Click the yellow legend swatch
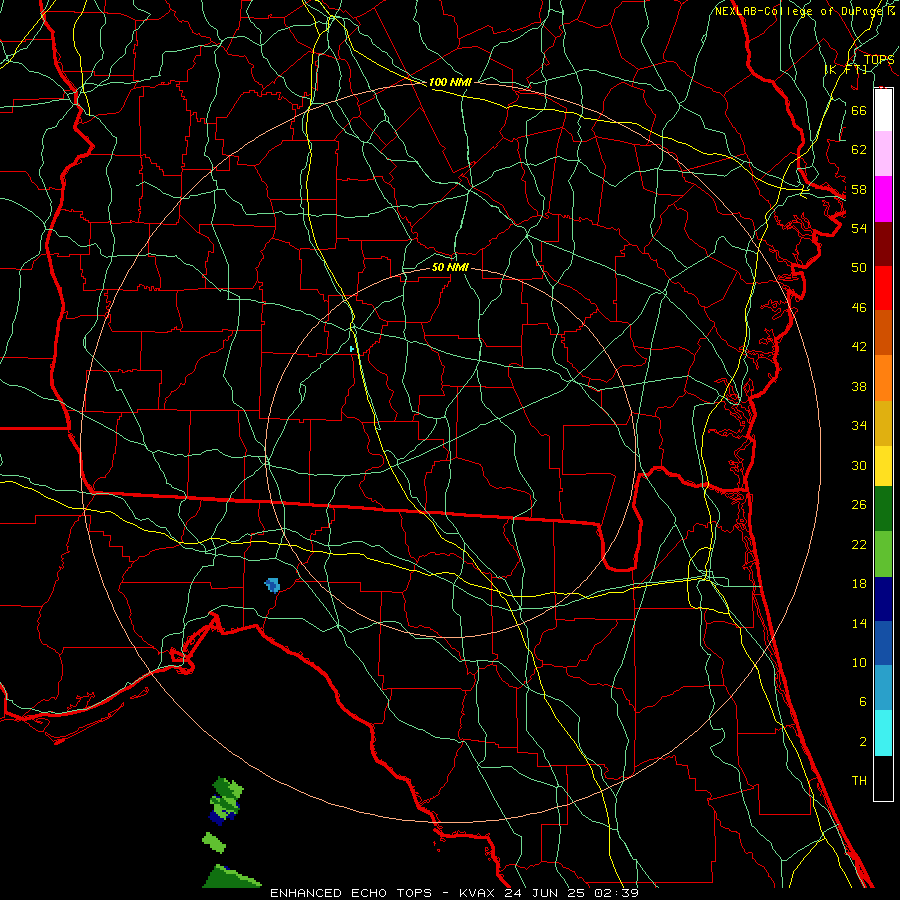Viewport: 900px width, 900px height. 883,465
